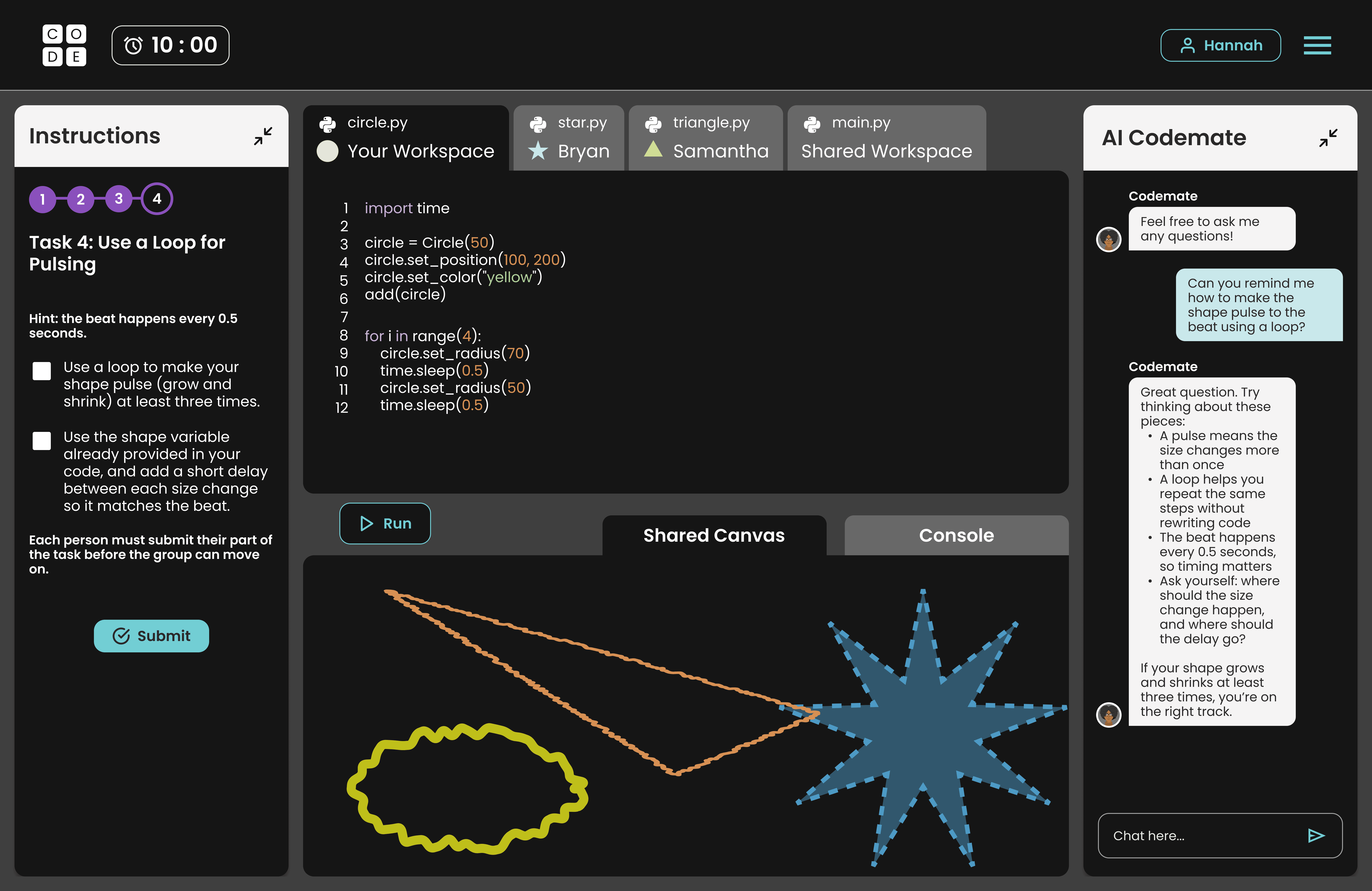Click Samantha's triangle shape icon
The width and height of the screenshot is (1372, 891).
(x=653, y=149)
